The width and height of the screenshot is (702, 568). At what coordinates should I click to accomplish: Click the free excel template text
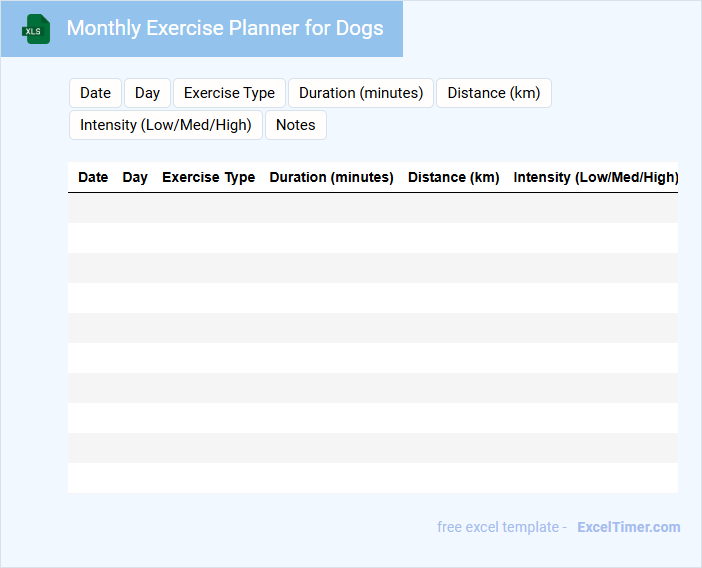click(x=501, y=527)
